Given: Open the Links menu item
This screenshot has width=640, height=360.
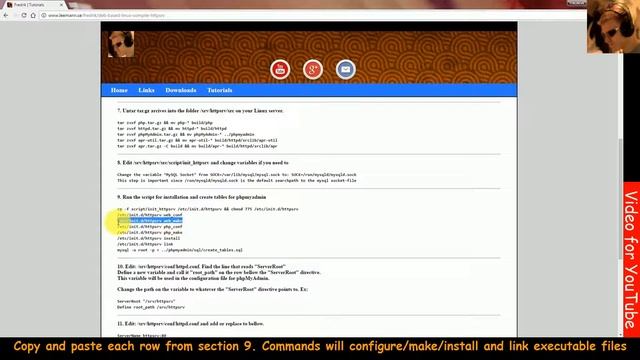Looking at the screenshot, I should tap(146, 90).
